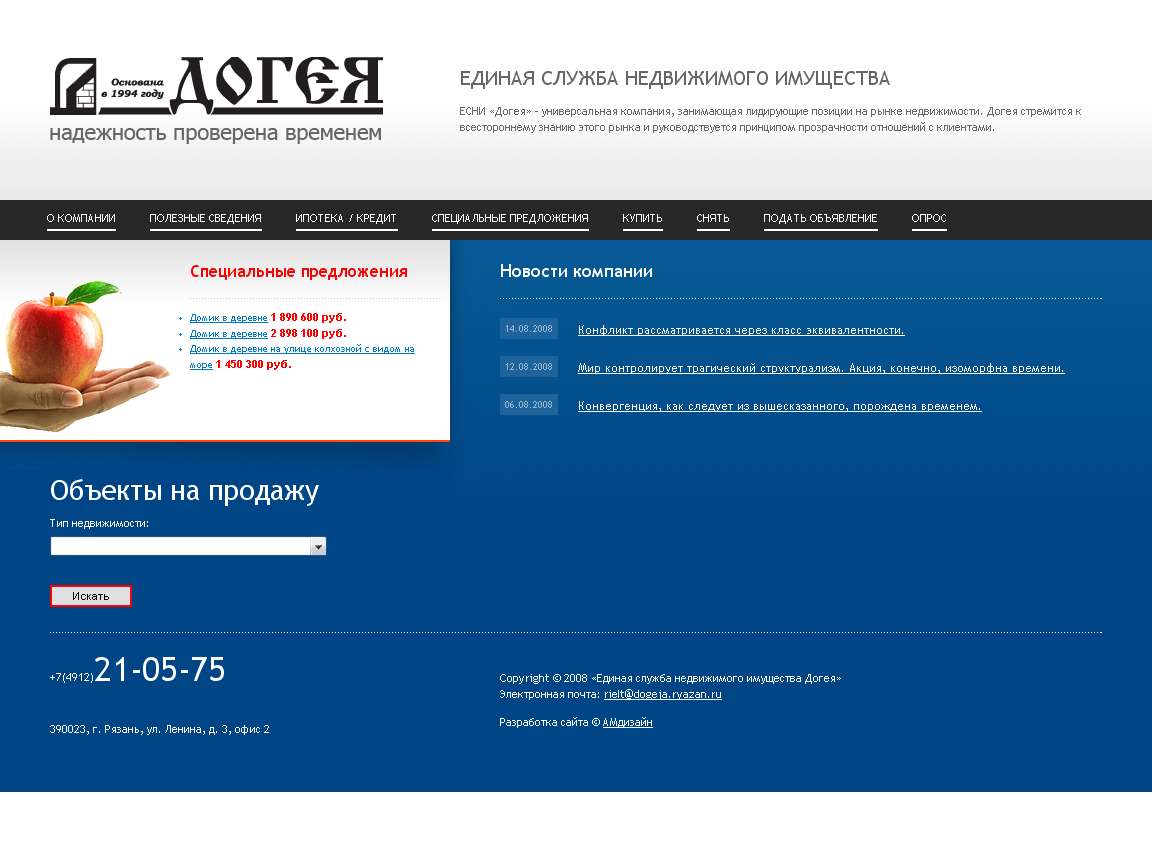Click the Объекты на продажу heading
Viewport: 1152px width, 864px height.
[x=184, y=491]
